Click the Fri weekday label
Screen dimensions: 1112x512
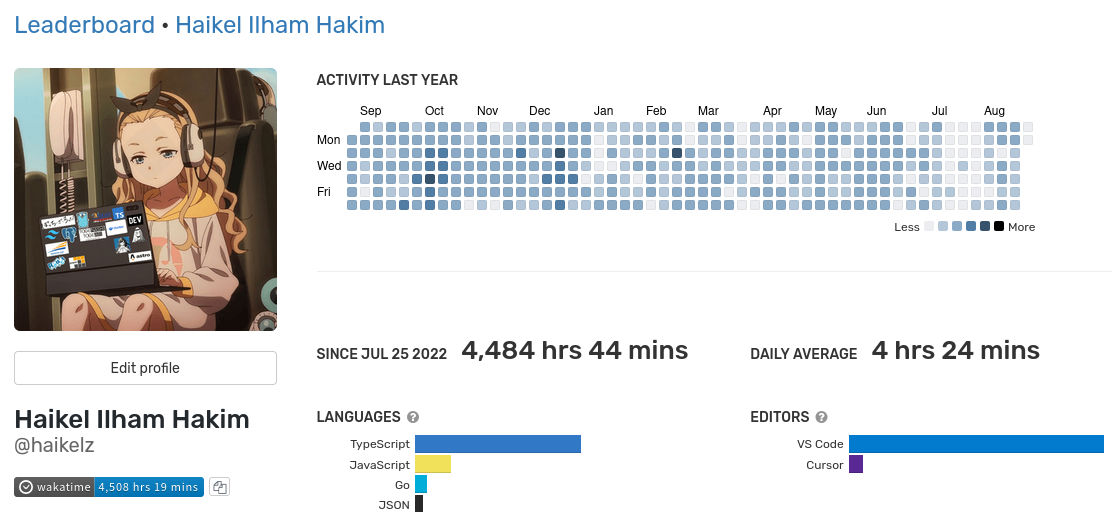point(323,191)
